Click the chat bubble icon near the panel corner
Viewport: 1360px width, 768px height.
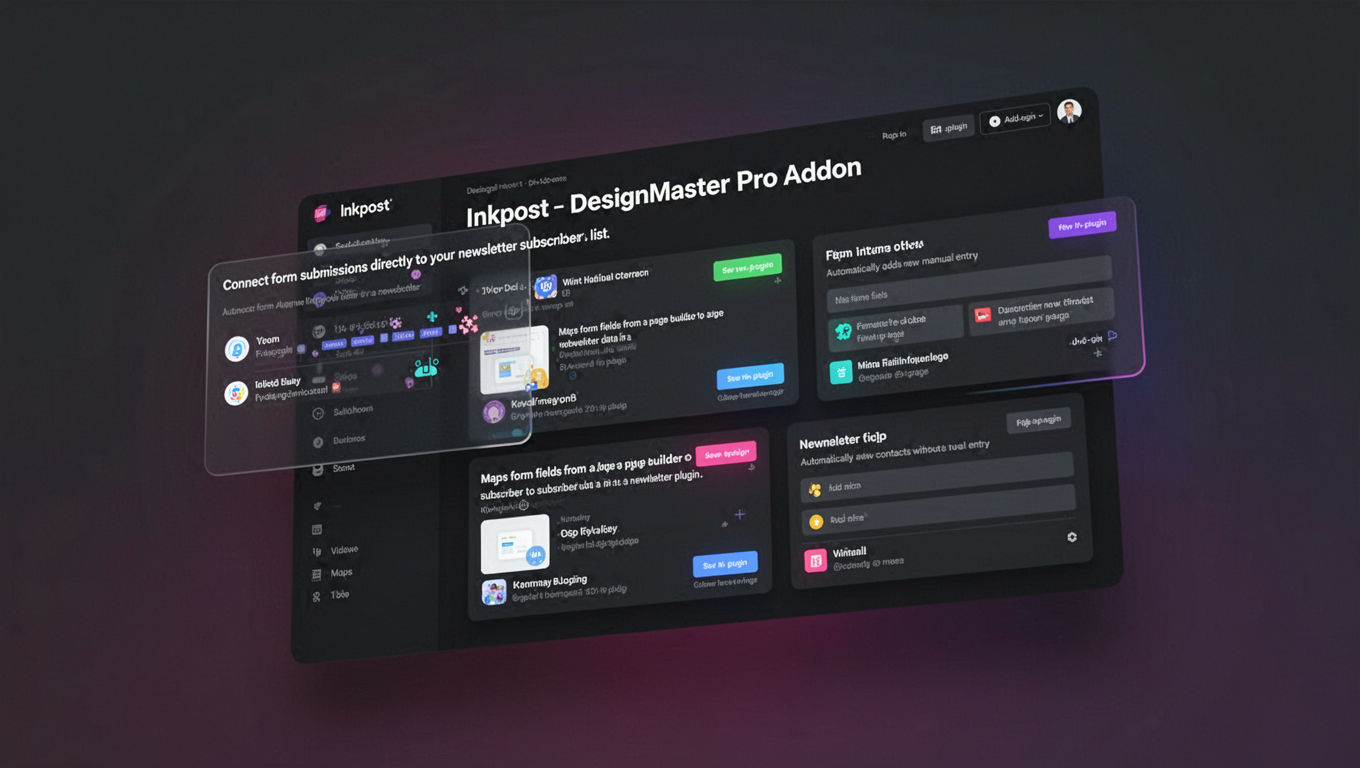(x=1111, y=337)
